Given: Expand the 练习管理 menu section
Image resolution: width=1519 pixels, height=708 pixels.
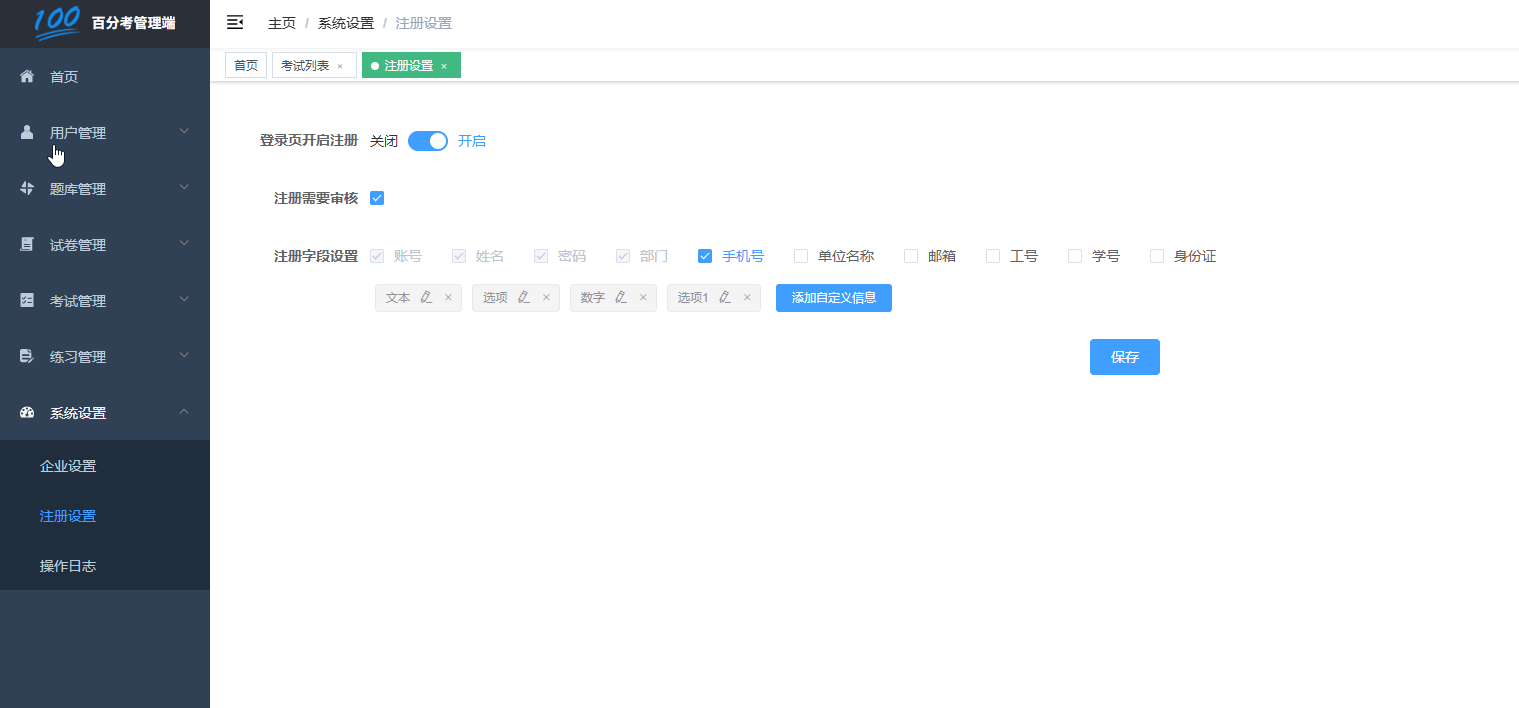Looking at the screenshot, I should pyautogui.click(x=80, y=356).
